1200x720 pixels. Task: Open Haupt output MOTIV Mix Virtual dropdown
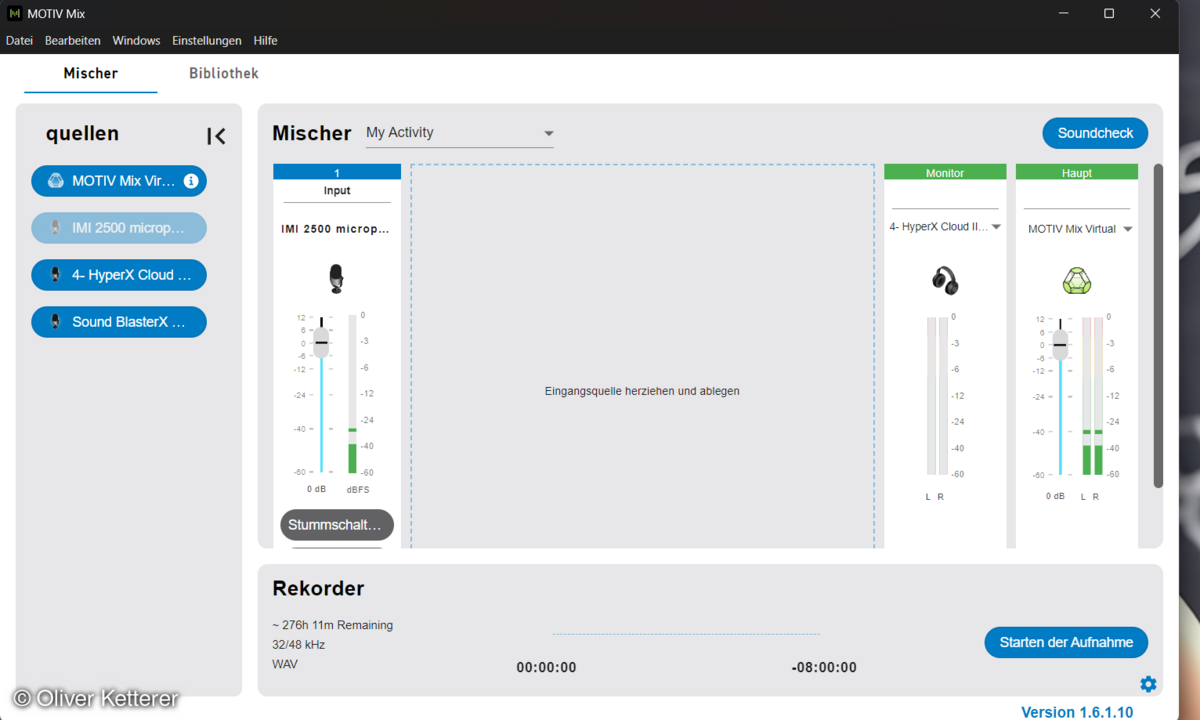tap(1079, 229)
